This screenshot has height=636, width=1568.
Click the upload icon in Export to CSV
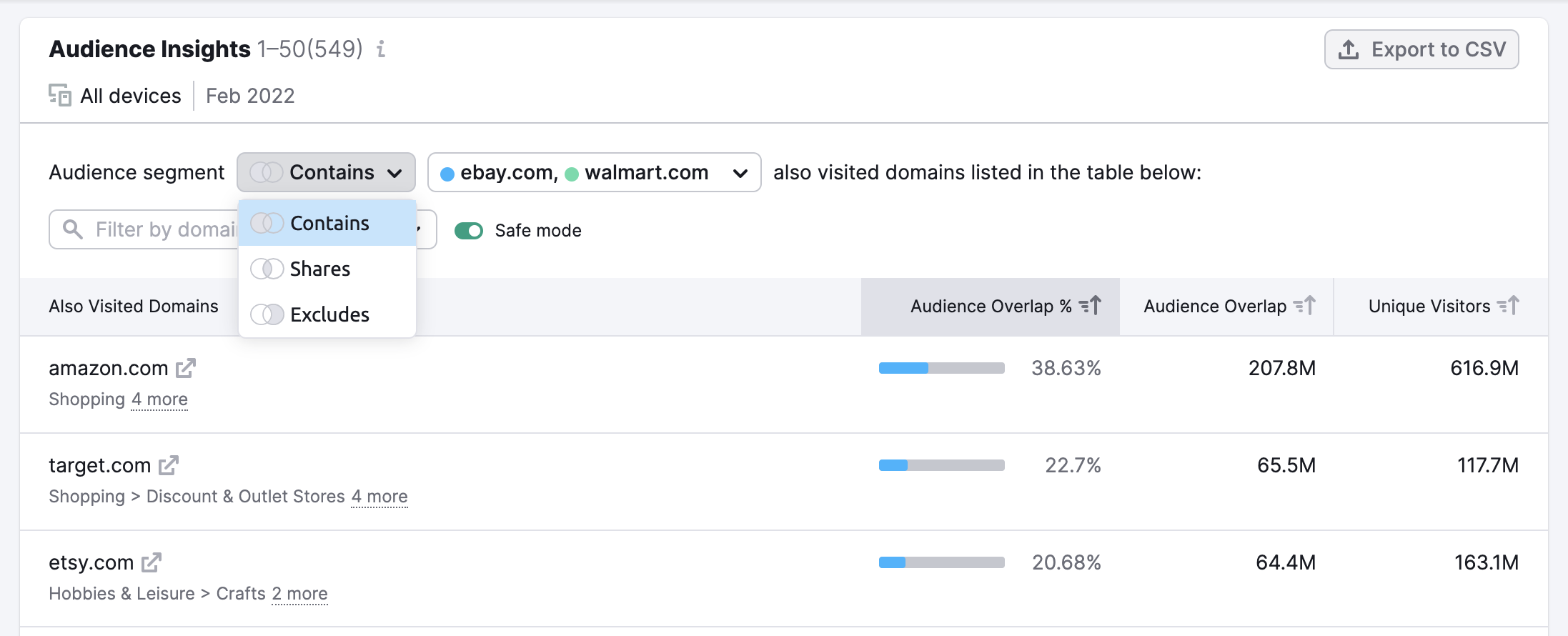[1349, 49]
